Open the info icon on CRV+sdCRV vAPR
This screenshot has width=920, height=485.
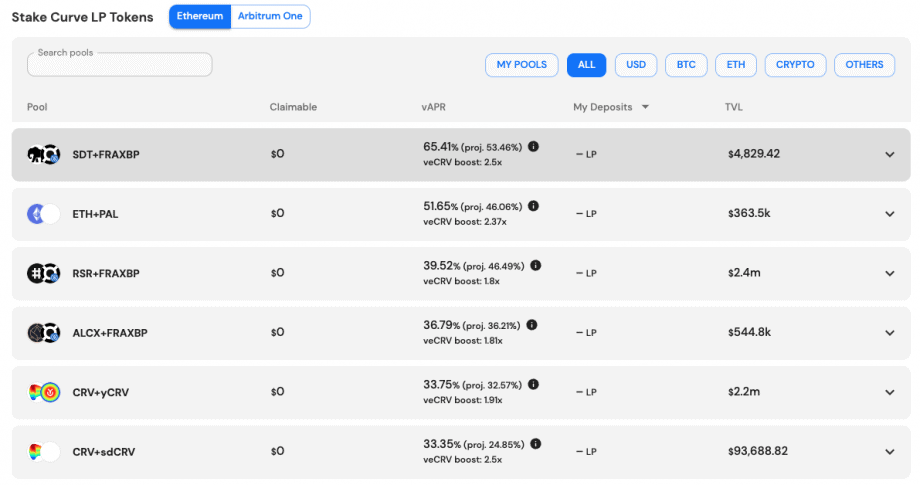tap(536, 444)
